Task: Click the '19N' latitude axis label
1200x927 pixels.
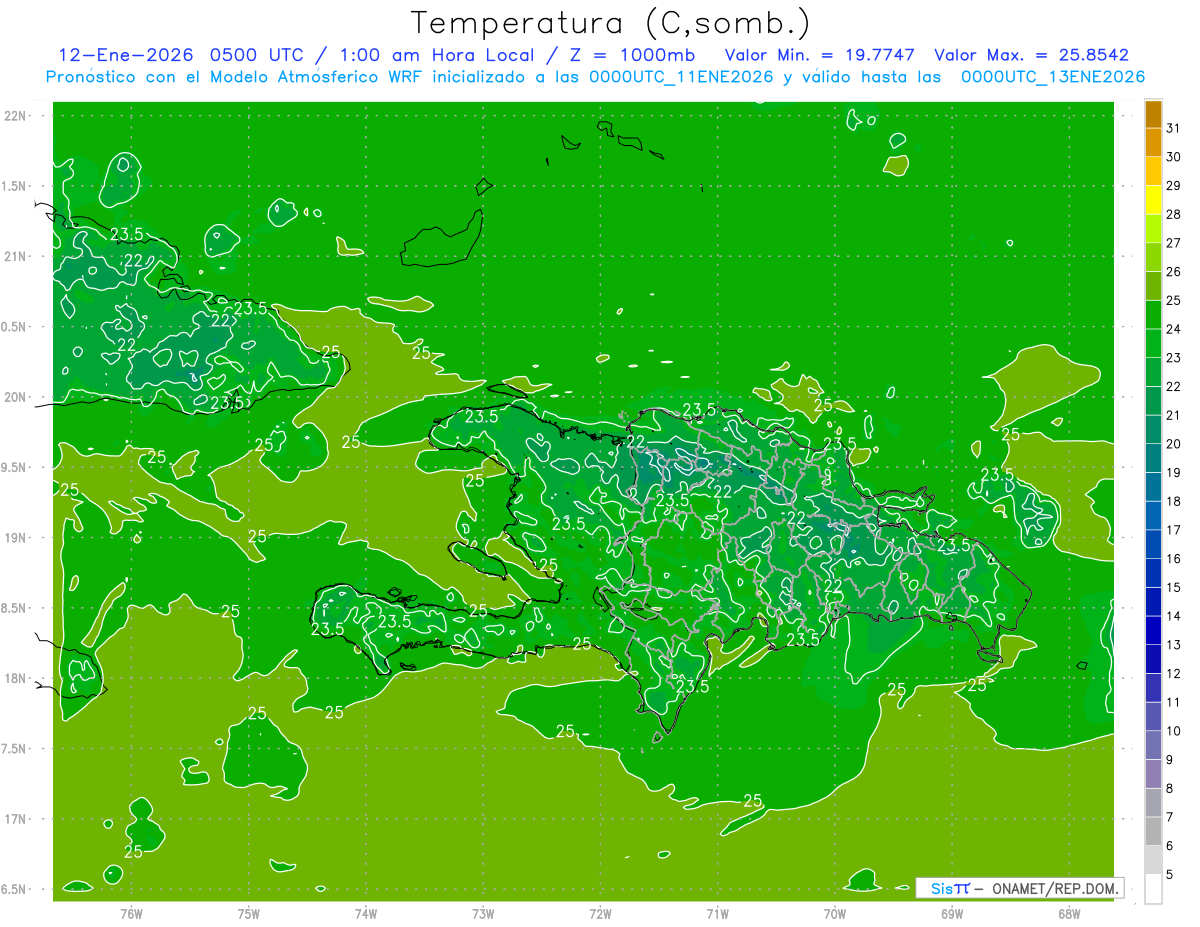Action: pyautogui.click(x=17, y=538)
